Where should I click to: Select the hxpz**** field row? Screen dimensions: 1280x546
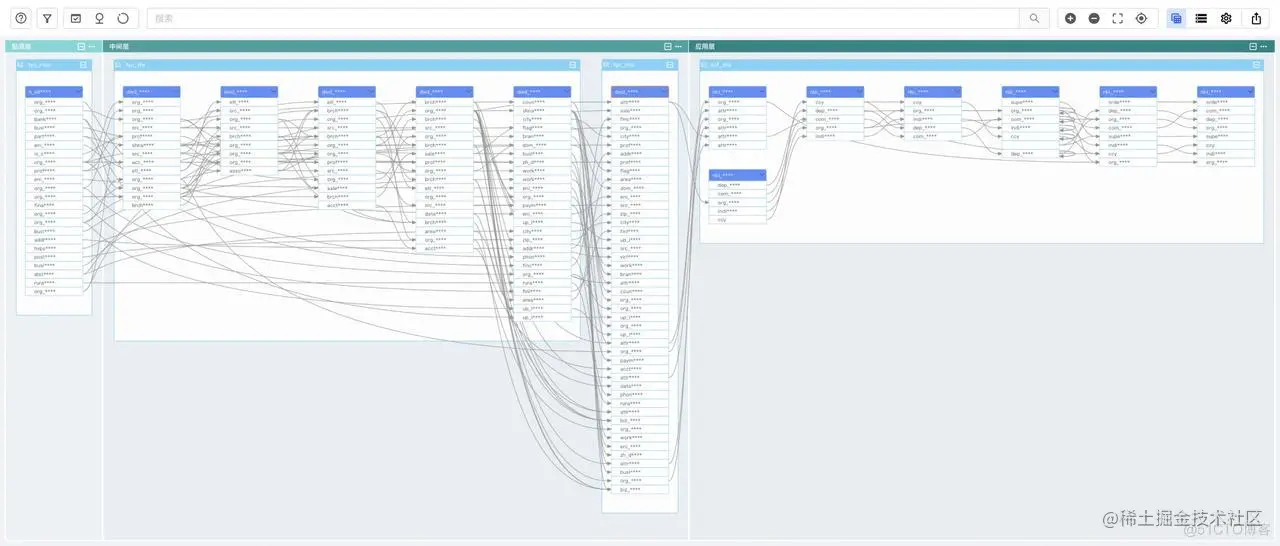(x=54, y=248)
